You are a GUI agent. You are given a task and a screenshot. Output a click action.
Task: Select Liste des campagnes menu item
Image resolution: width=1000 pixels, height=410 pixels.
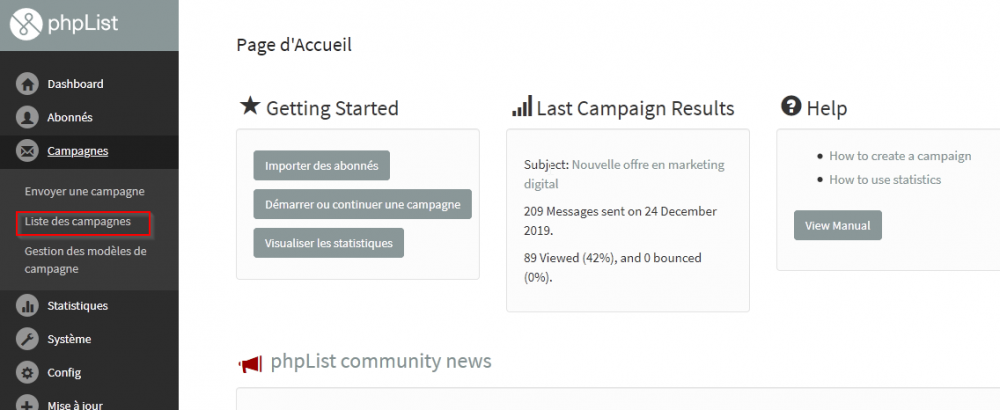(x=78, y=221)
